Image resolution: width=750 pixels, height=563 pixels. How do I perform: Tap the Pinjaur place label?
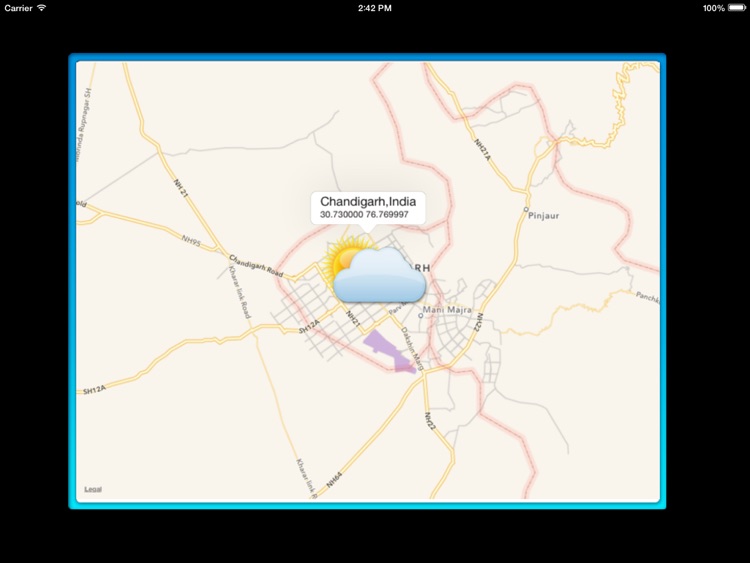tap(544, 216)
